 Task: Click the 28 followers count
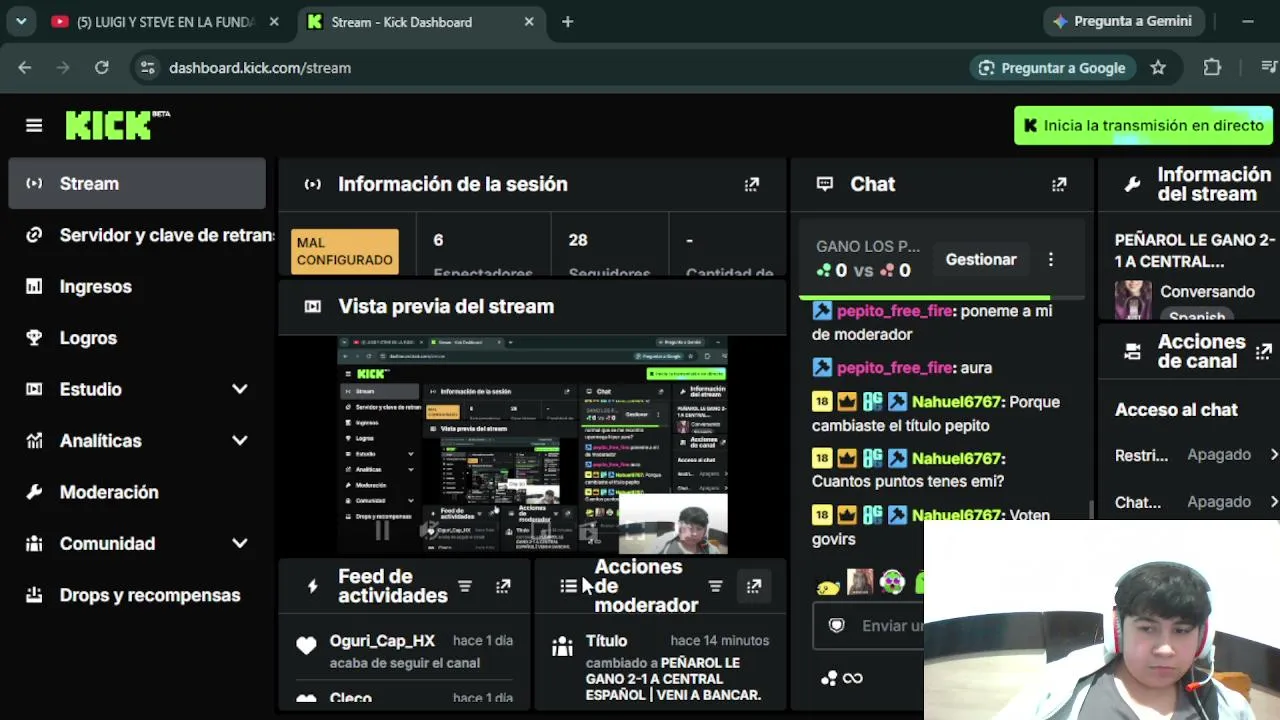pyautogui.click(x=578, y=240)
